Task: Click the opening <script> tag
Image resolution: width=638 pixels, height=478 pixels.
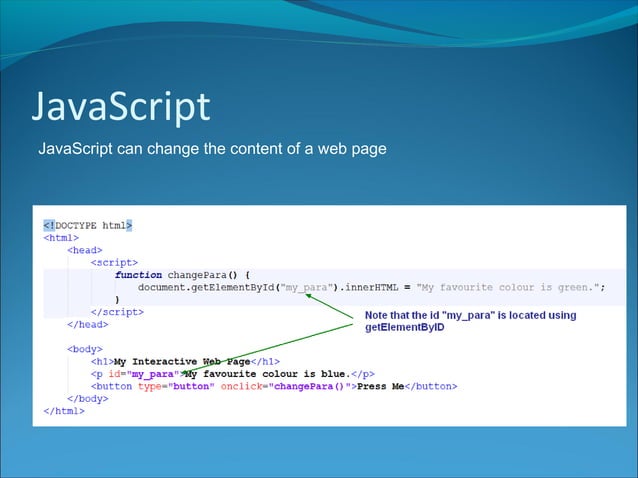Action: coord(114,263)
